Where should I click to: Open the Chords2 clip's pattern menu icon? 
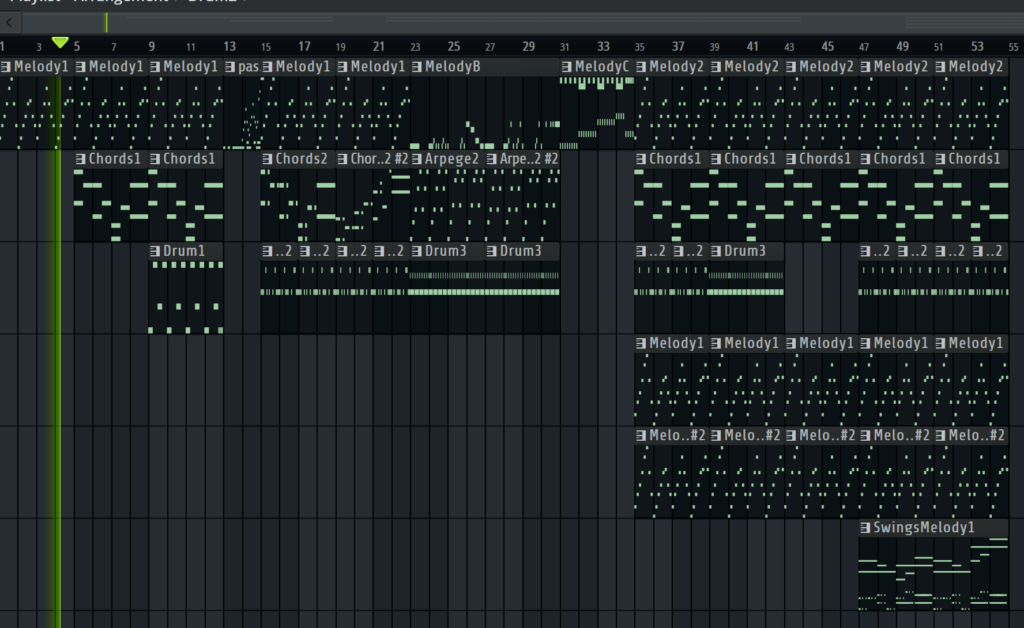(268, 159)
